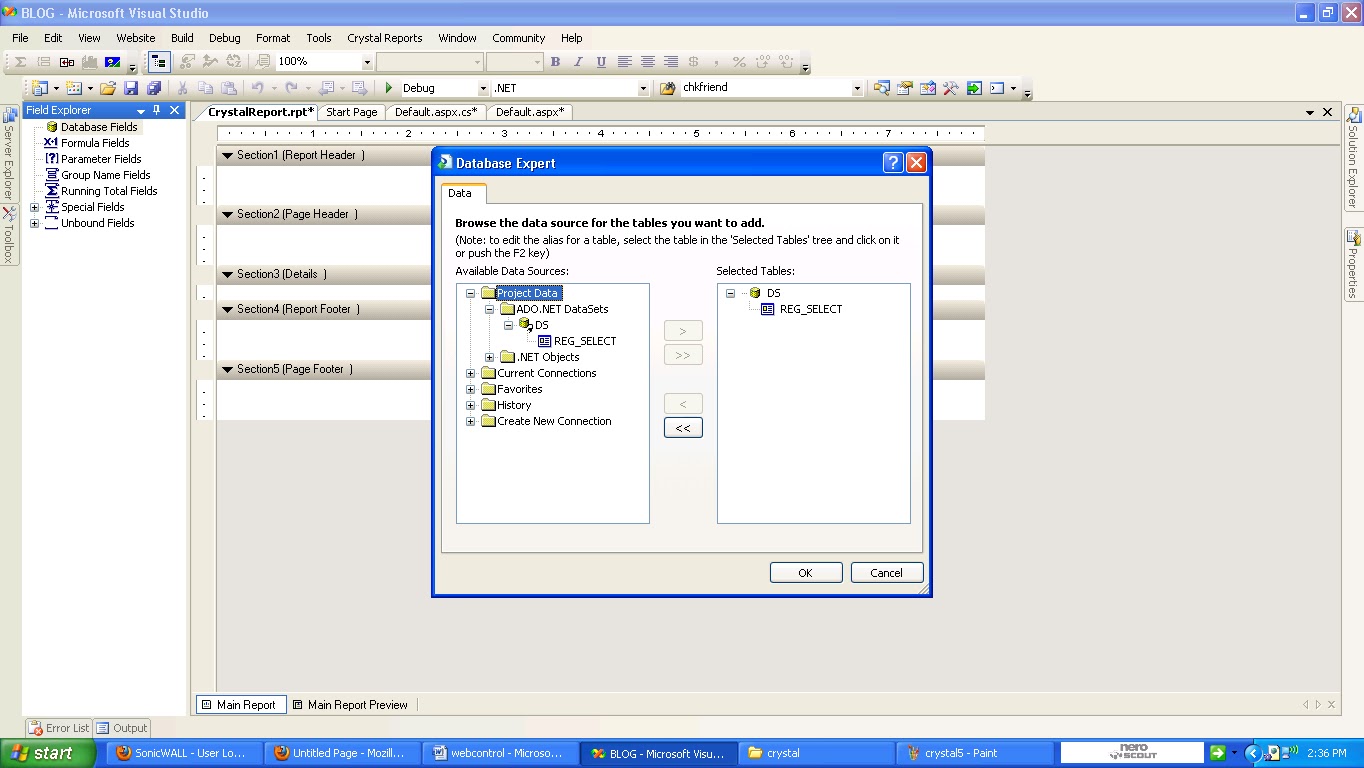1364x768 pixels.
Task: Click the Database Expert help question button
Action: point(893,162)
